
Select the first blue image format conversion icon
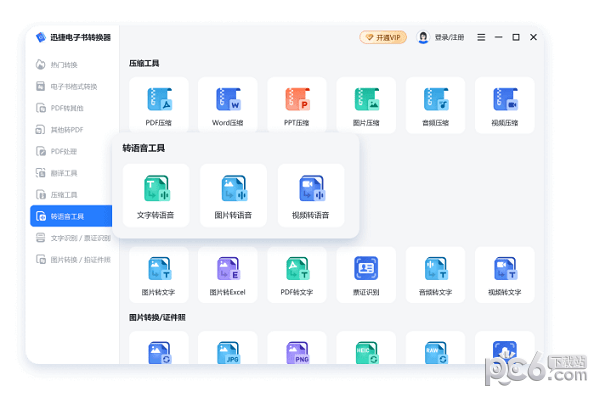click(159, 352)
